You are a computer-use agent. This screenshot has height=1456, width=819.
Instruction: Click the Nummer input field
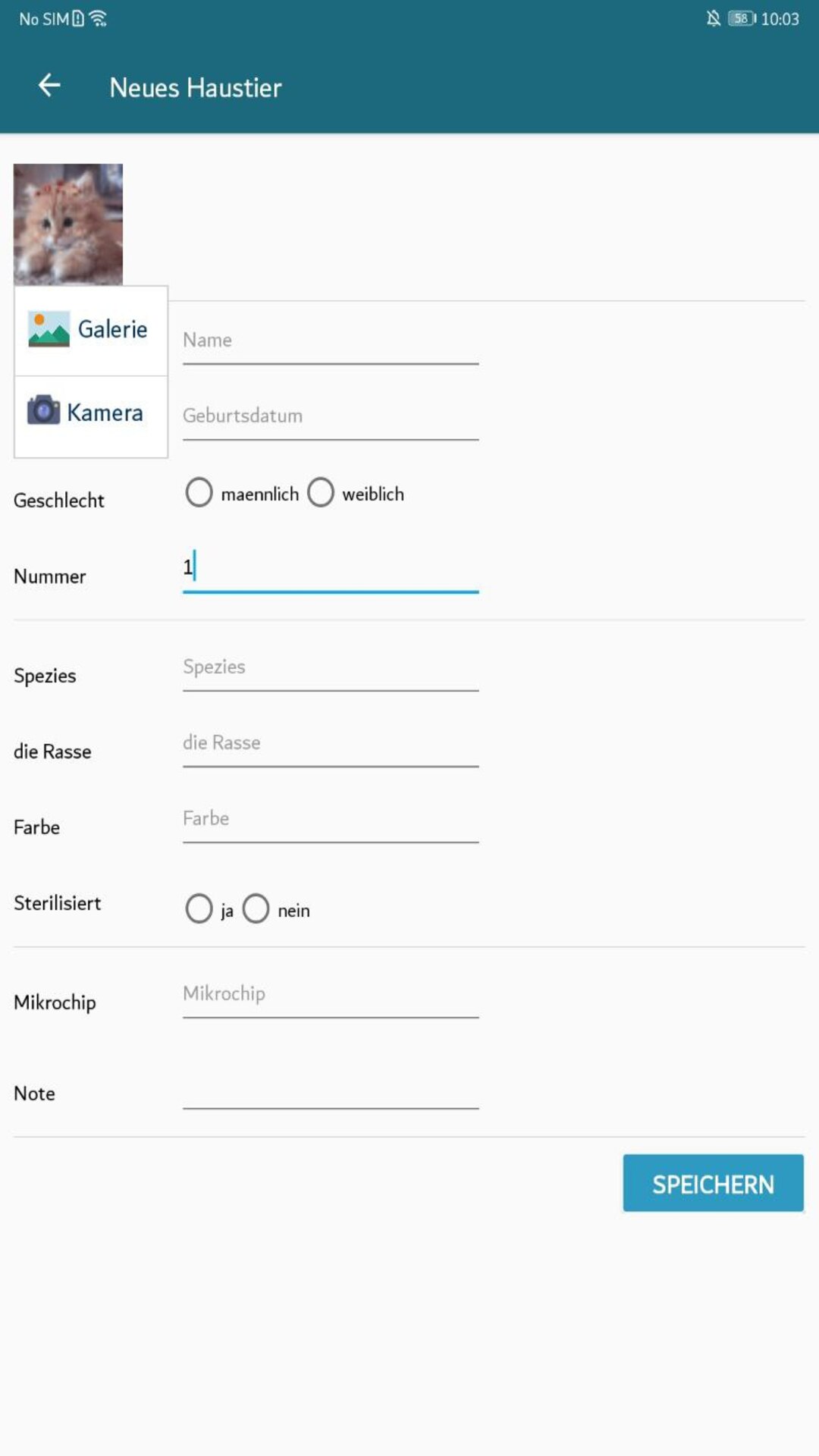330,568
